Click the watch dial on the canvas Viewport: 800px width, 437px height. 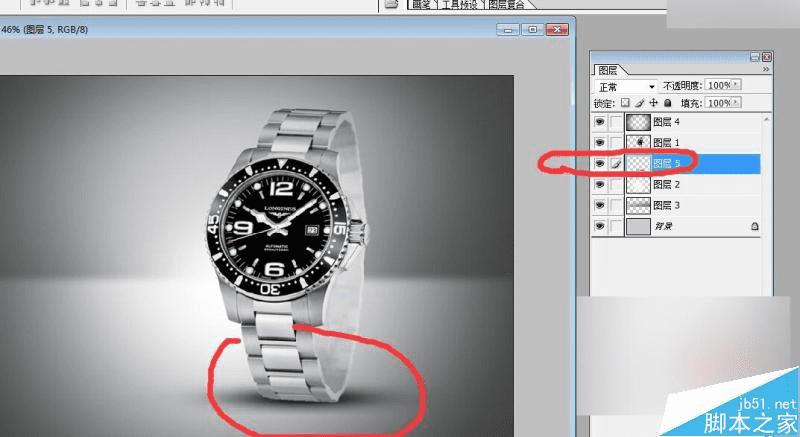[278, 227]
